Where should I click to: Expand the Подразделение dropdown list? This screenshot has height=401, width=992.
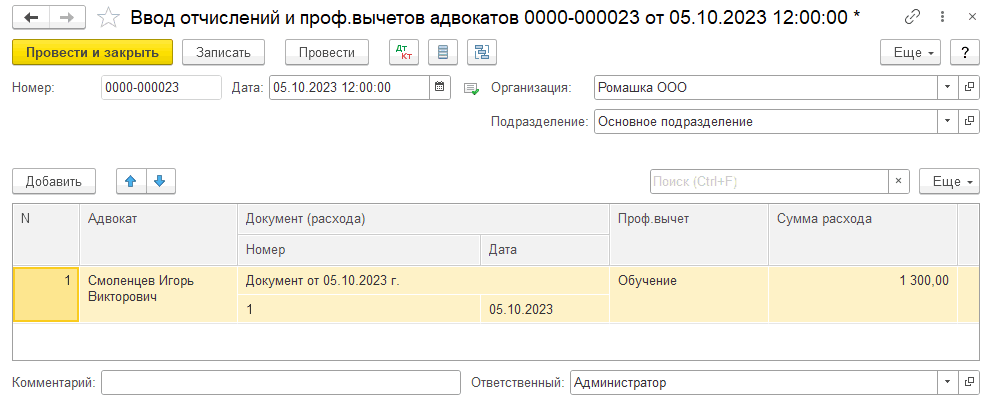pyautogui.click(x=946, y=122)
